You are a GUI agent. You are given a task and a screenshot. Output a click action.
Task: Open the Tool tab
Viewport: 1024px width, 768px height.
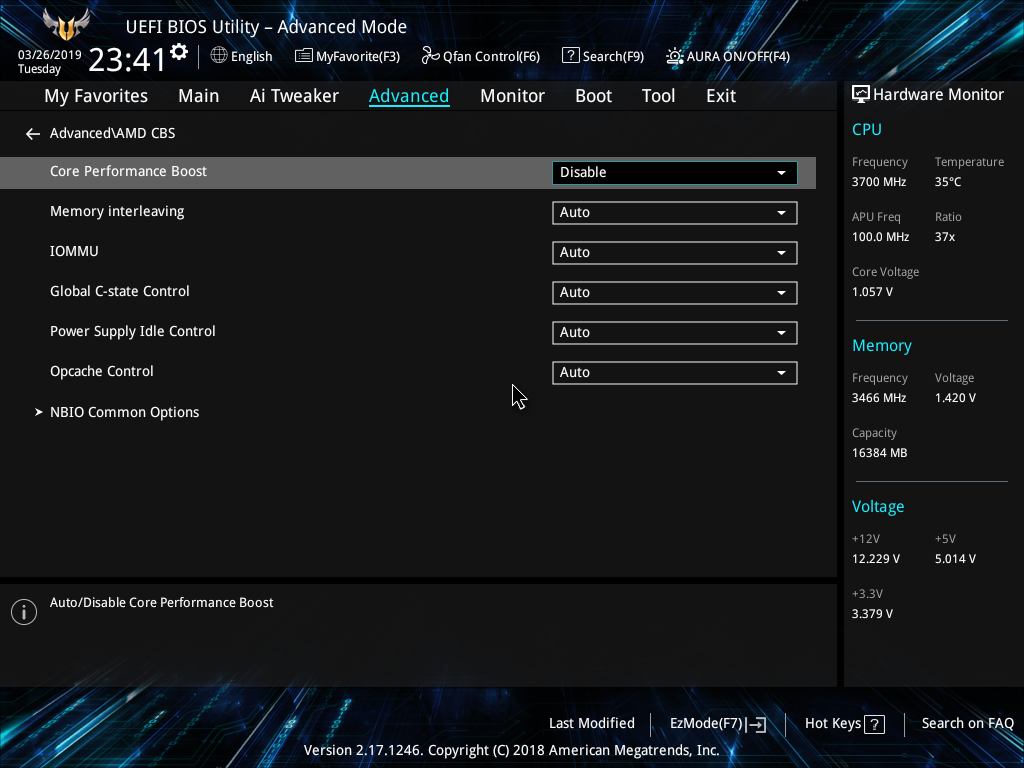(x=658, y=96)
